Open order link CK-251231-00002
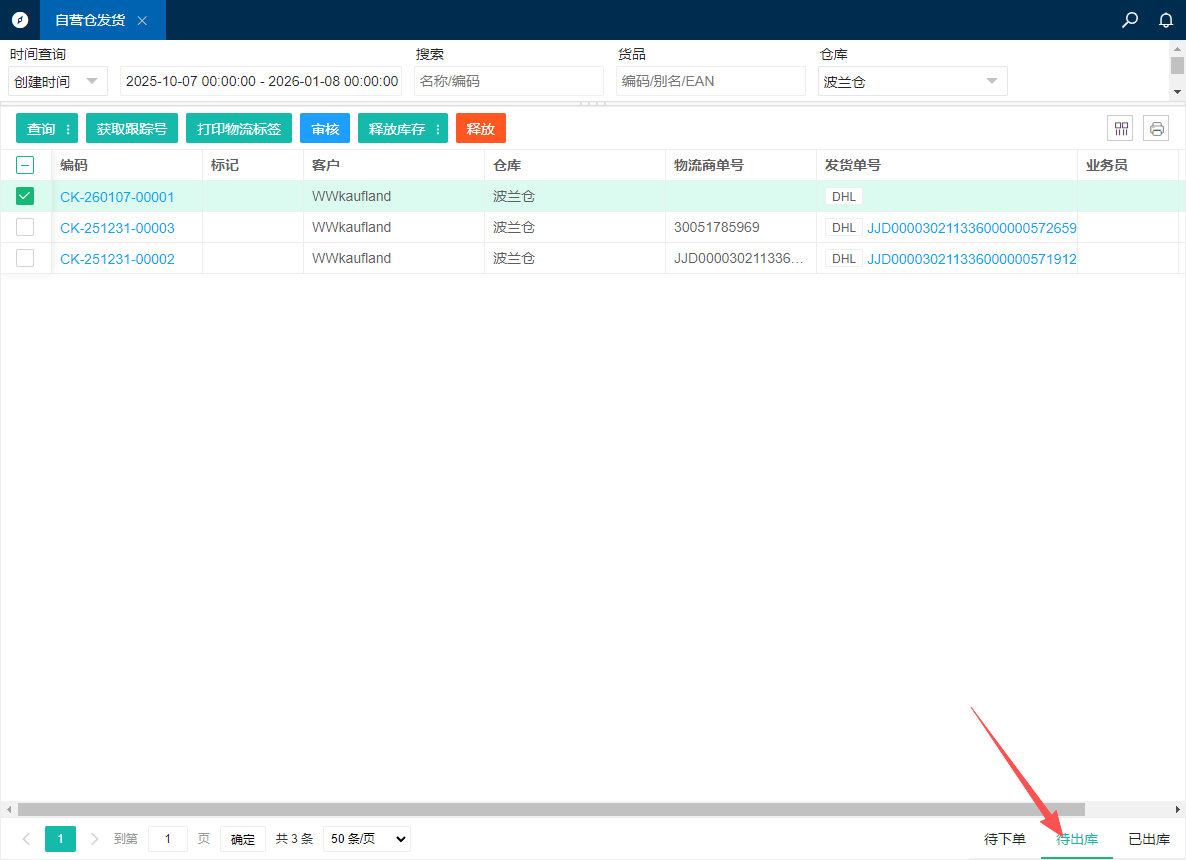This screenshot has height=860, width=1186. point(117,259)
